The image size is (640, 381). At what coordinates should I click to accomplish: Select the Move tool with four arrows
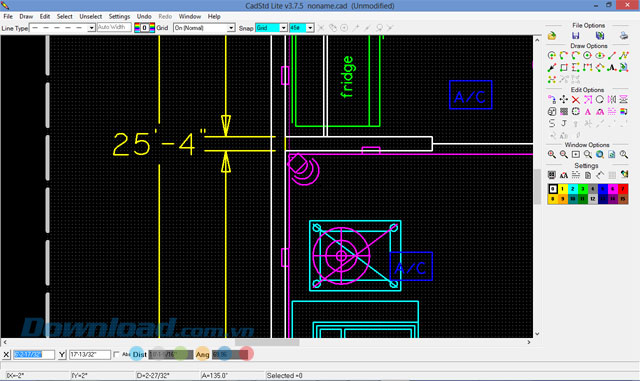[x=564, y=99]
